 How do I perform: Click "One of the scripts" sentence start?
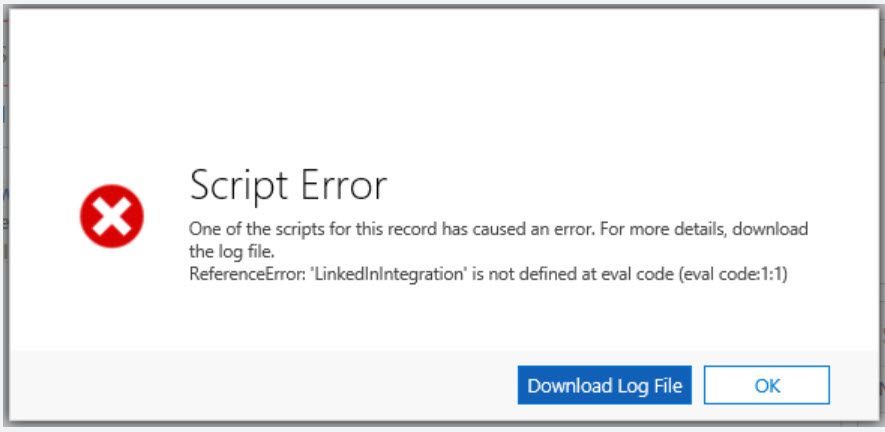(257, 230)
